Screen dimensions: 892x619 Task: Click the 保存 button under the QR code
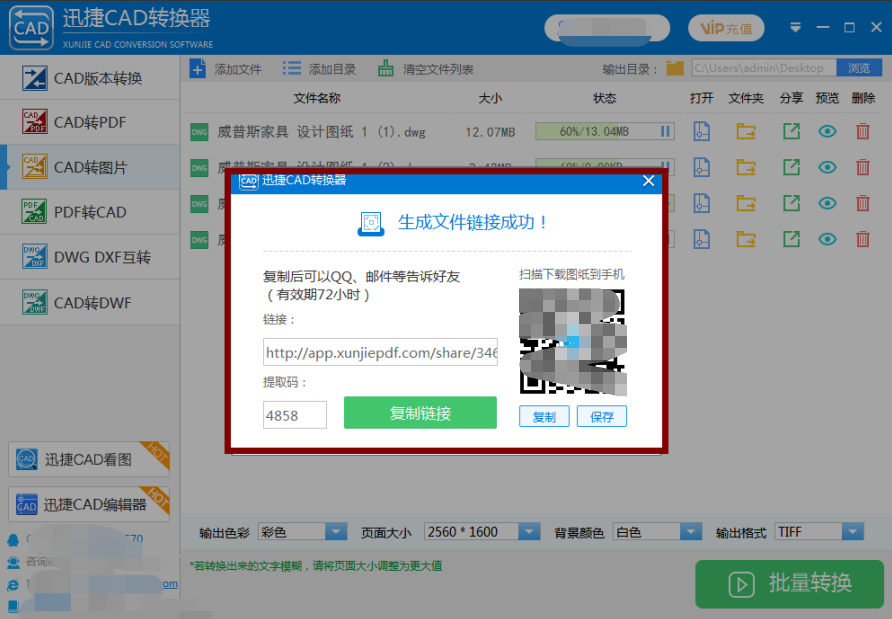[602, 416]
